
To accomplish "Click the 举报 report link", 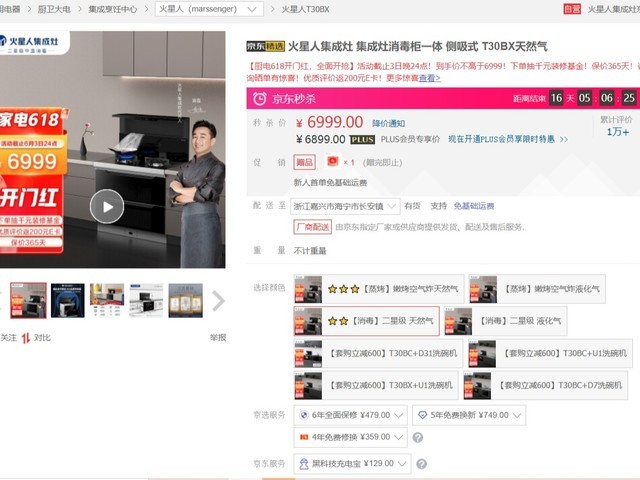I will (x=218, y=338).
